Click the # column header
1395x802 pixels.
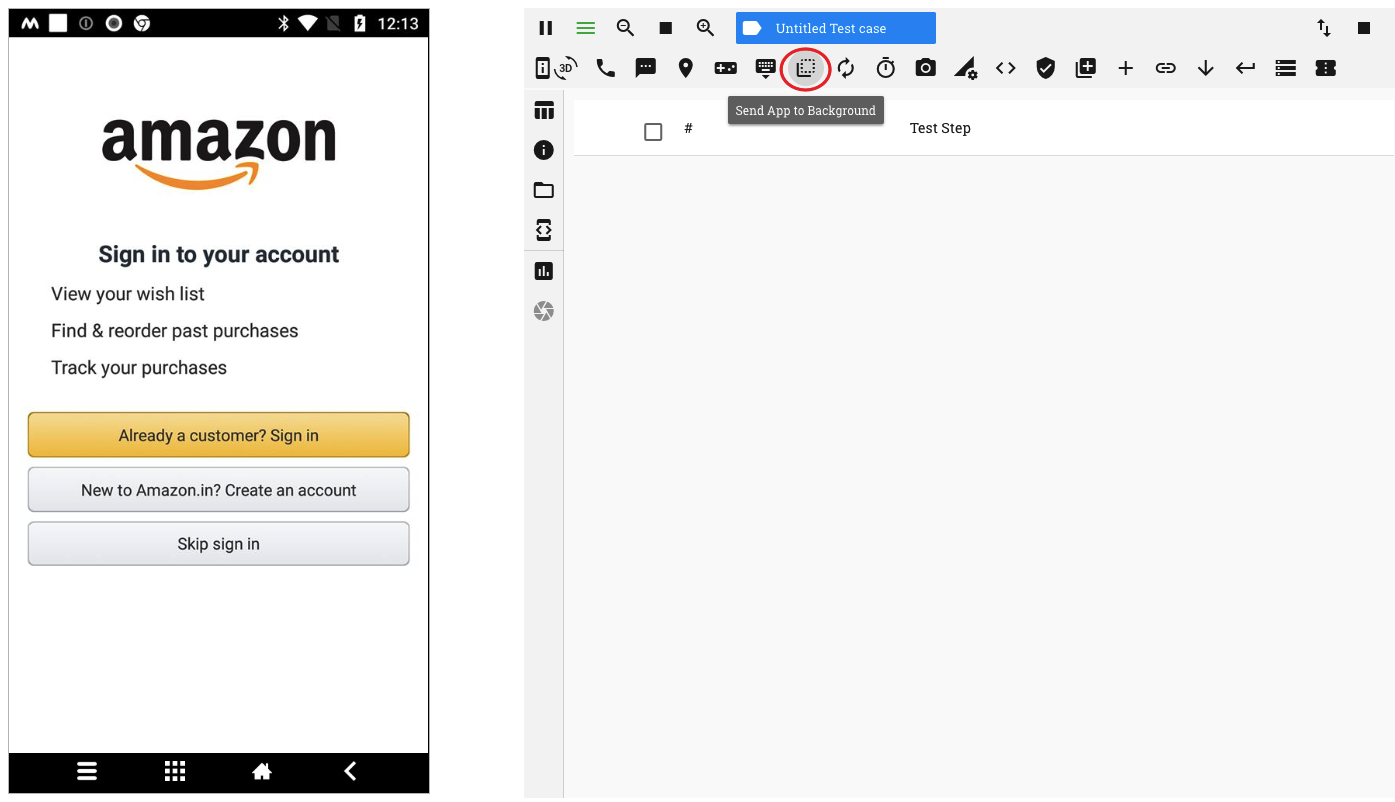688,128
